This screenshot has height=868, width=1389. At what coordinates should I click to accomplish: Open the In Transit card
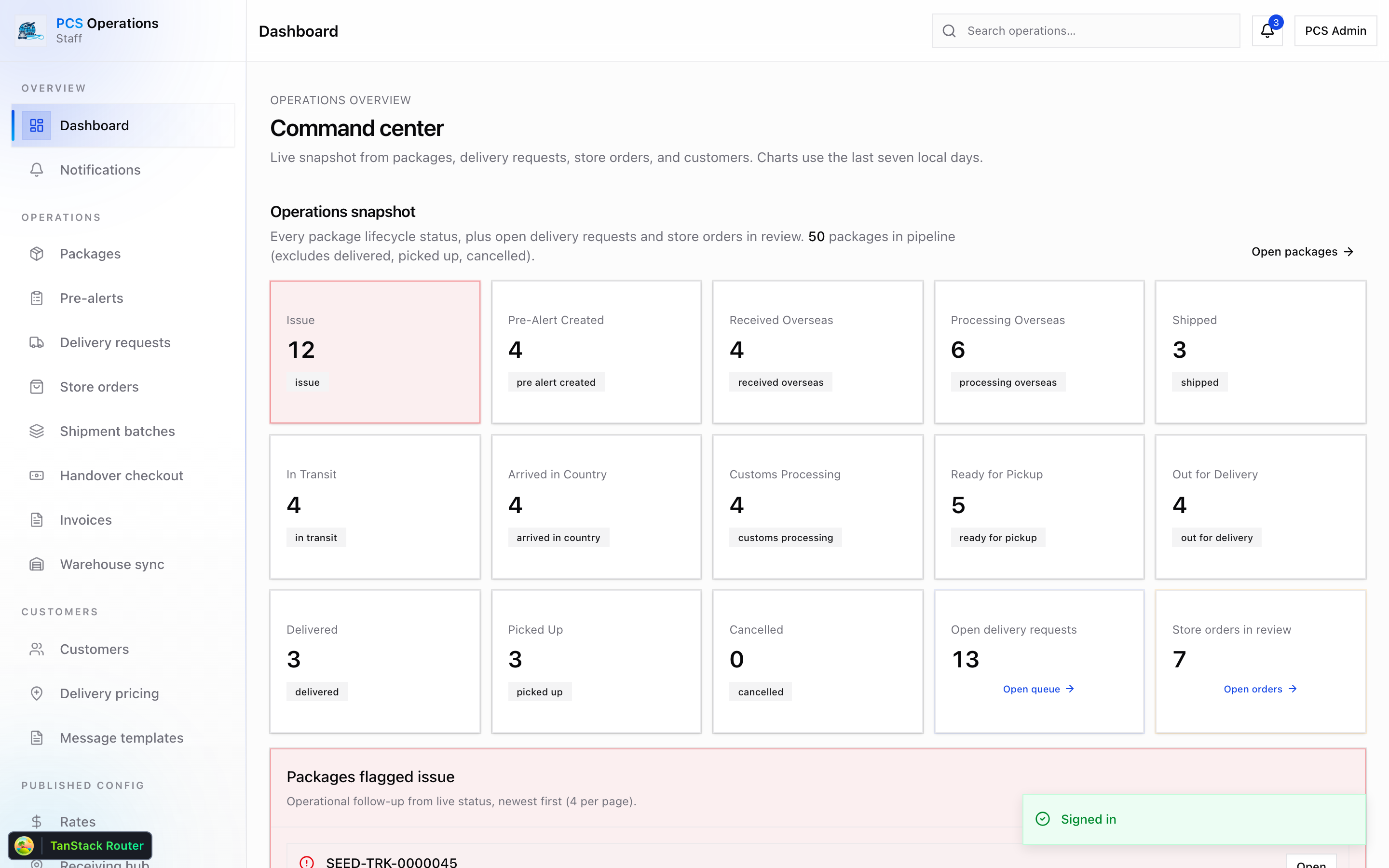coord(375,507)
